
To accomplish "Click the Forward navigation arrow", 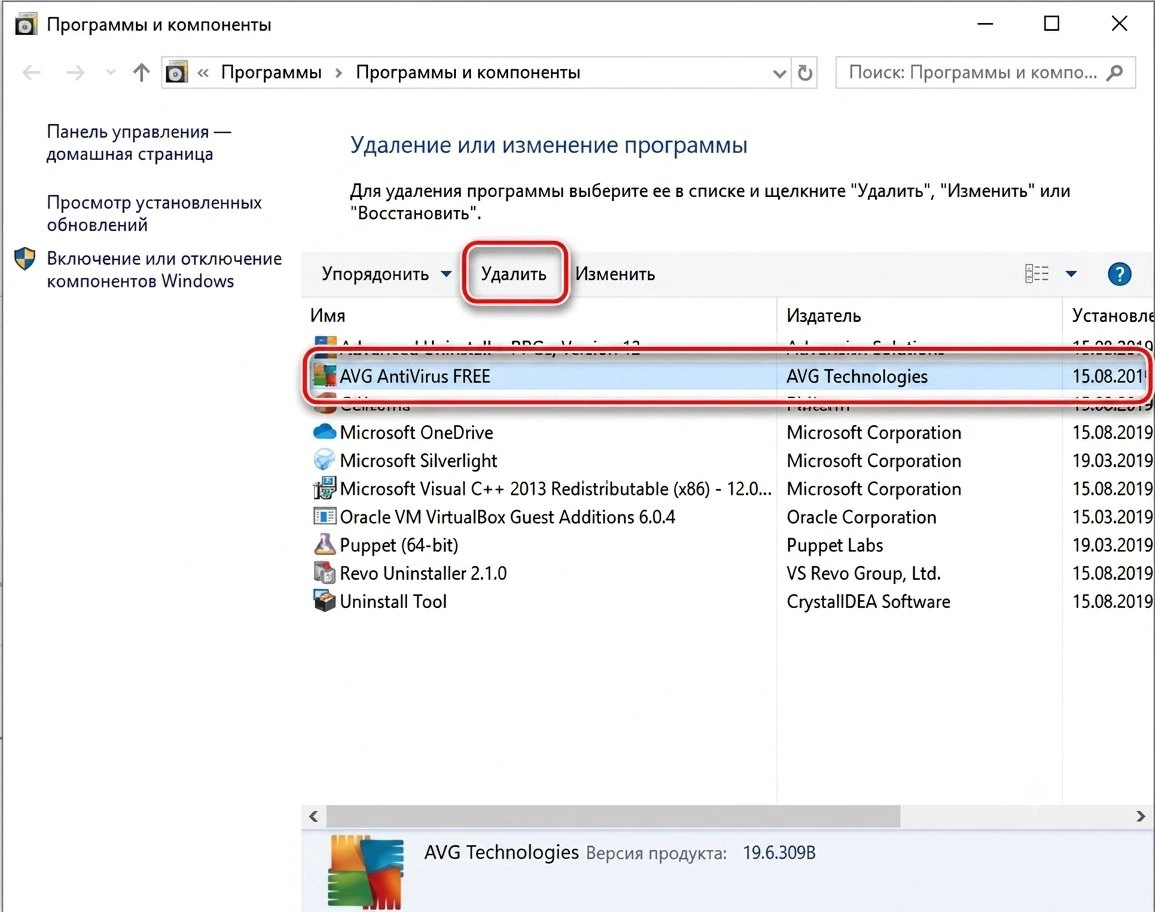I will point(75,72).
